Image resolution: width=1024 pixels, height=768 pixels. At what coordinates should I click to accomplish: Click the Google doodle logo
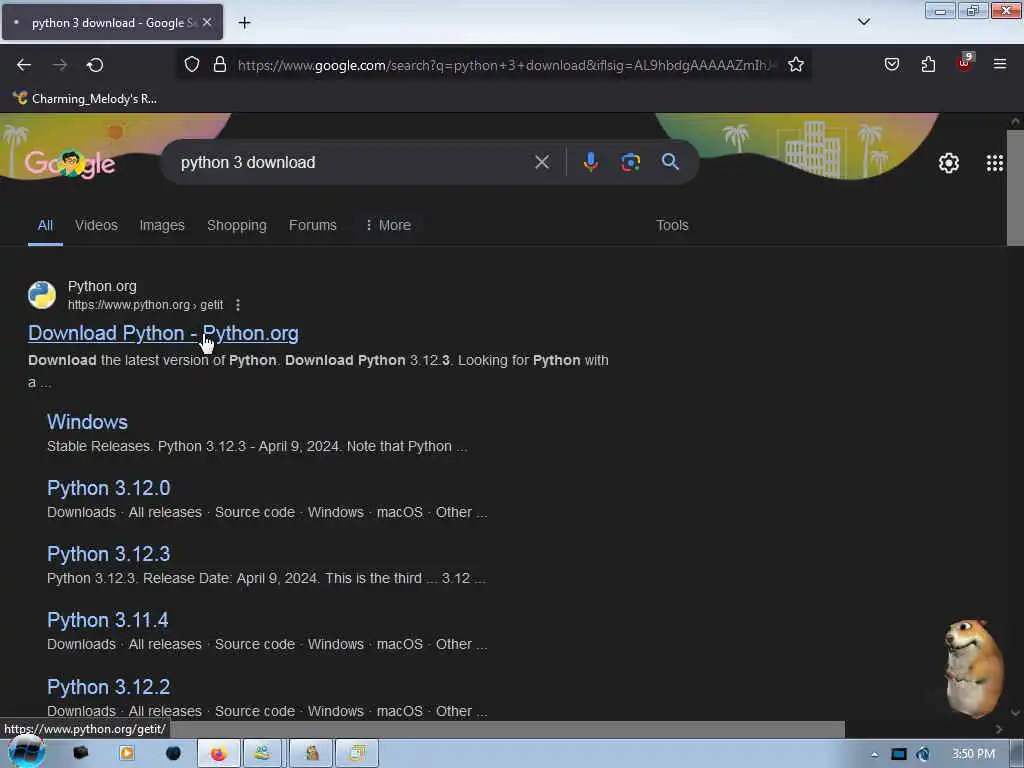point(70,163)
